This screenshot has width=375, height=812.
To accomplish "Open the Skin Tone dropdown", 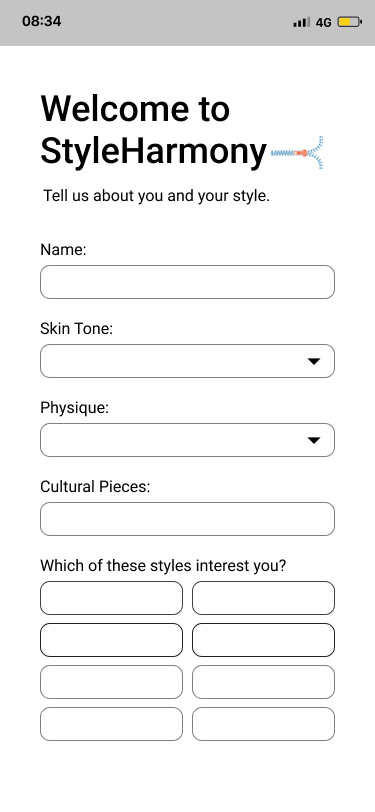I will point(188,361).
